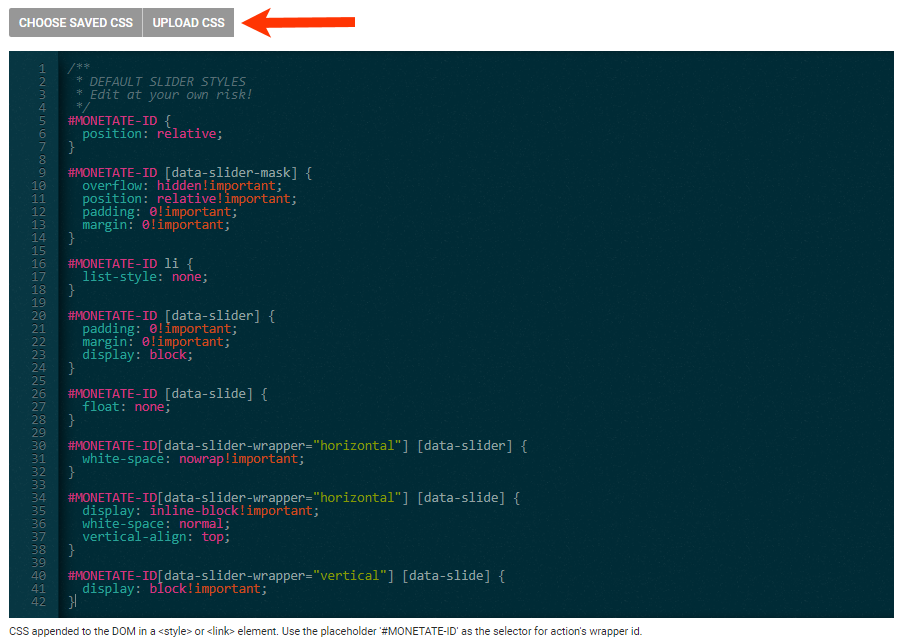Select line number 9 in gutter
Screen dimensions: 902x643
point(42,173)
